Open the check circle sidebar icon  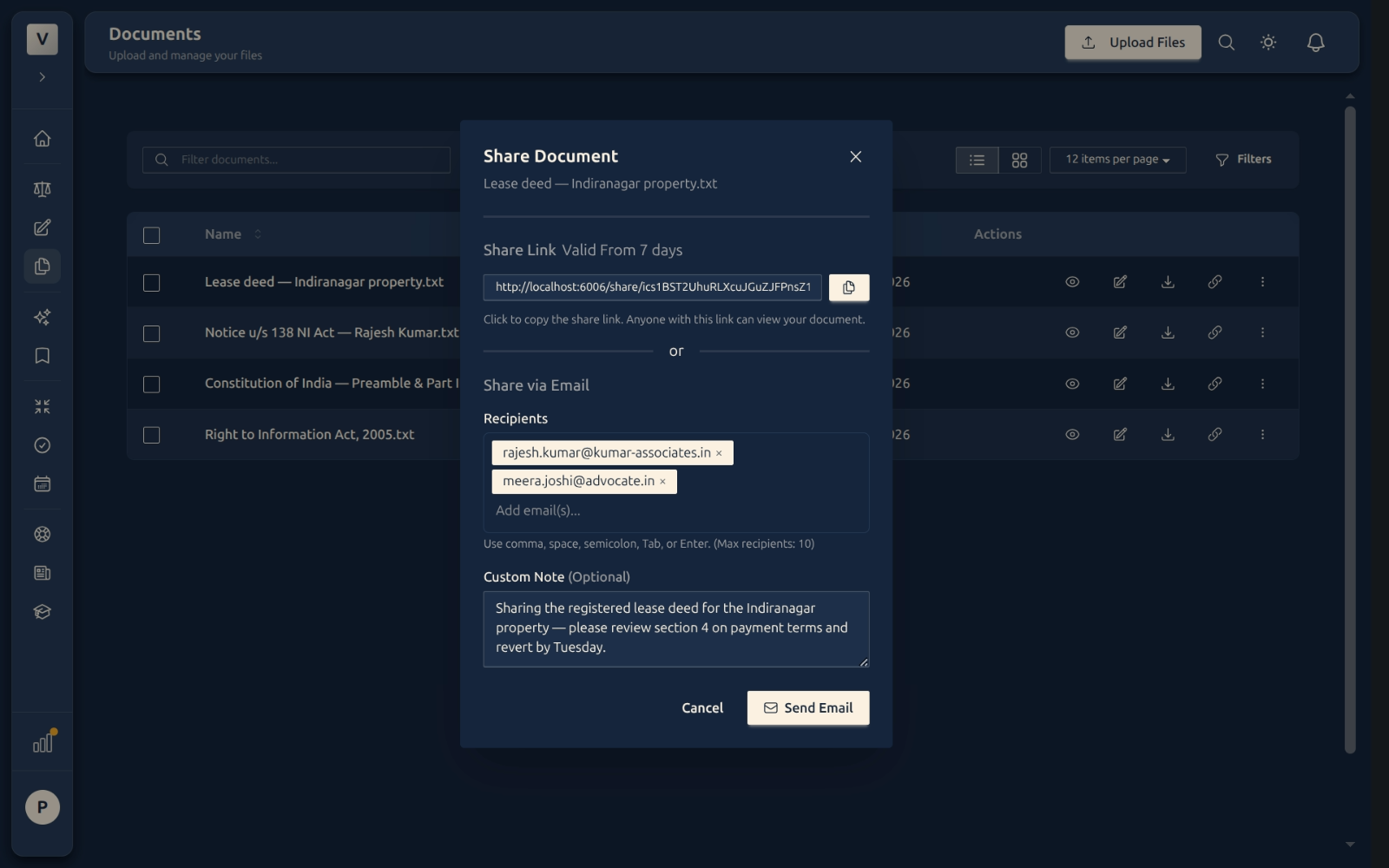click(x=42, y=445)
